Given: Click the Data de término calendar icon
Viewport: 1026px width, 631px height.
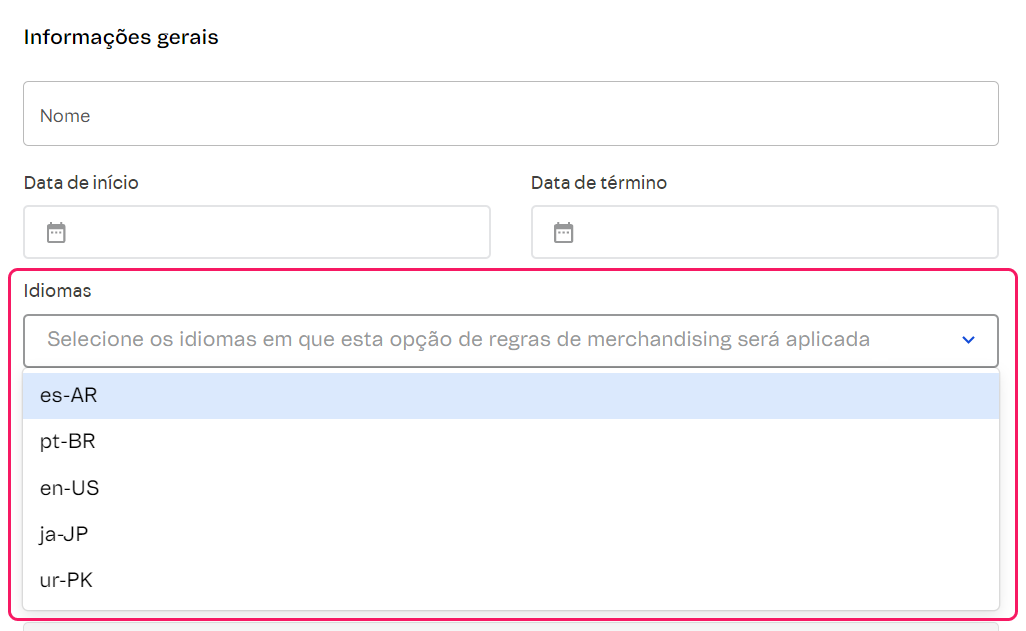Looking at the screenshot, I should coord(564,233).
